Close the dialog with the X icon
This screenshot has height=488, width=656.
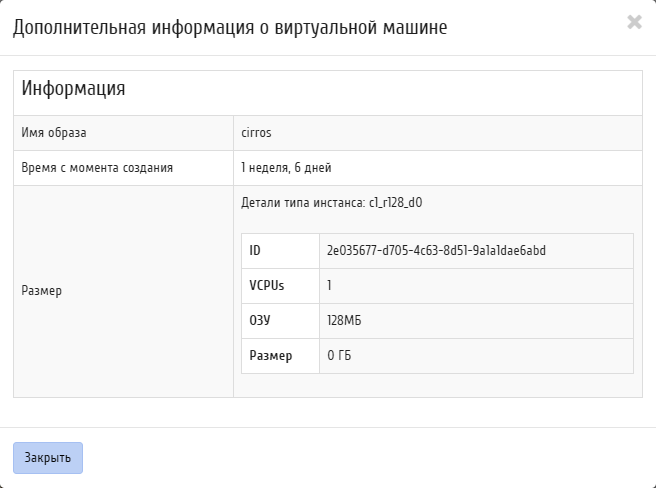tap(634, 22)
